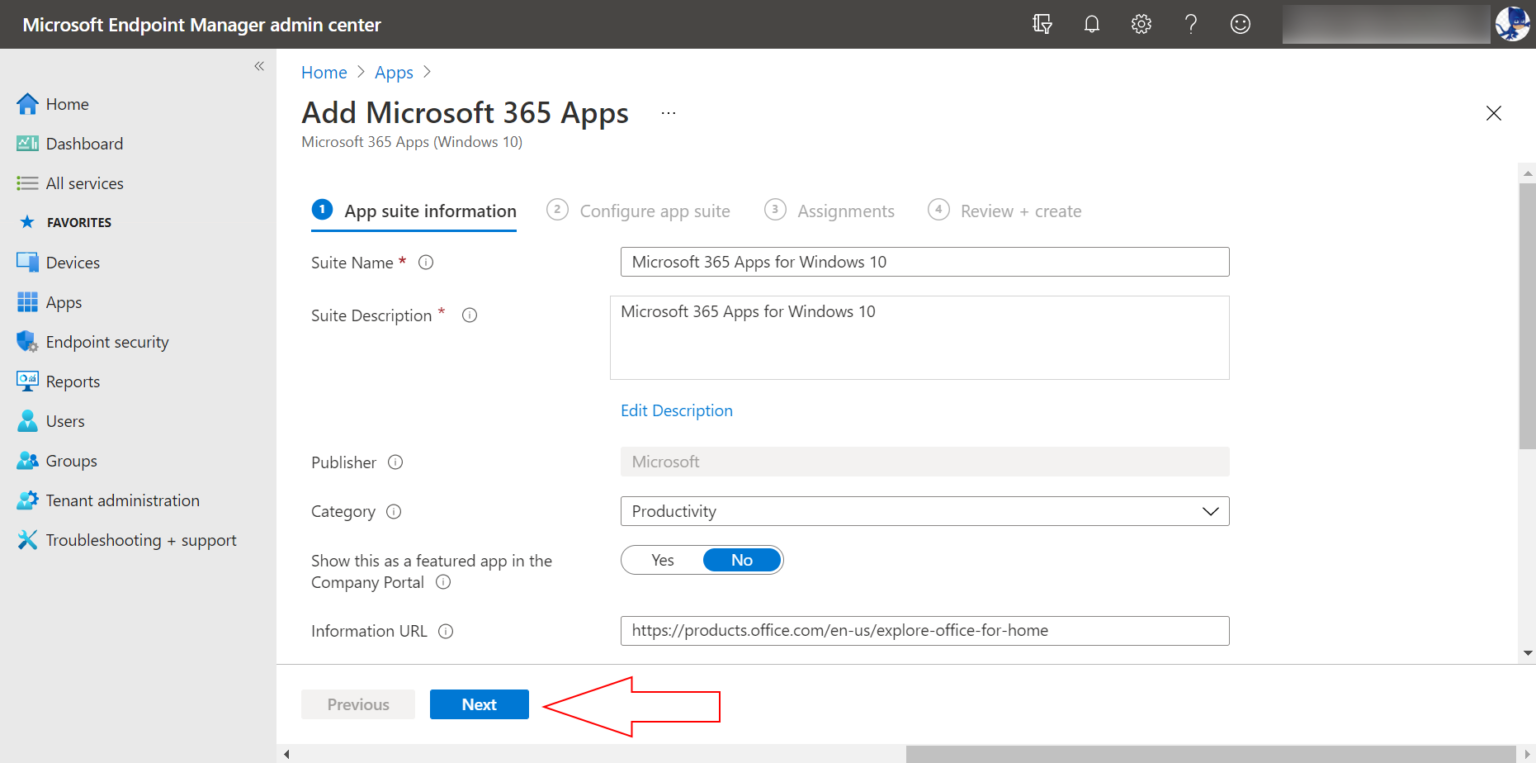Viewport: 1536px width, 763px height.
Task: Open the notifications bell icon
Action: 1091,25
